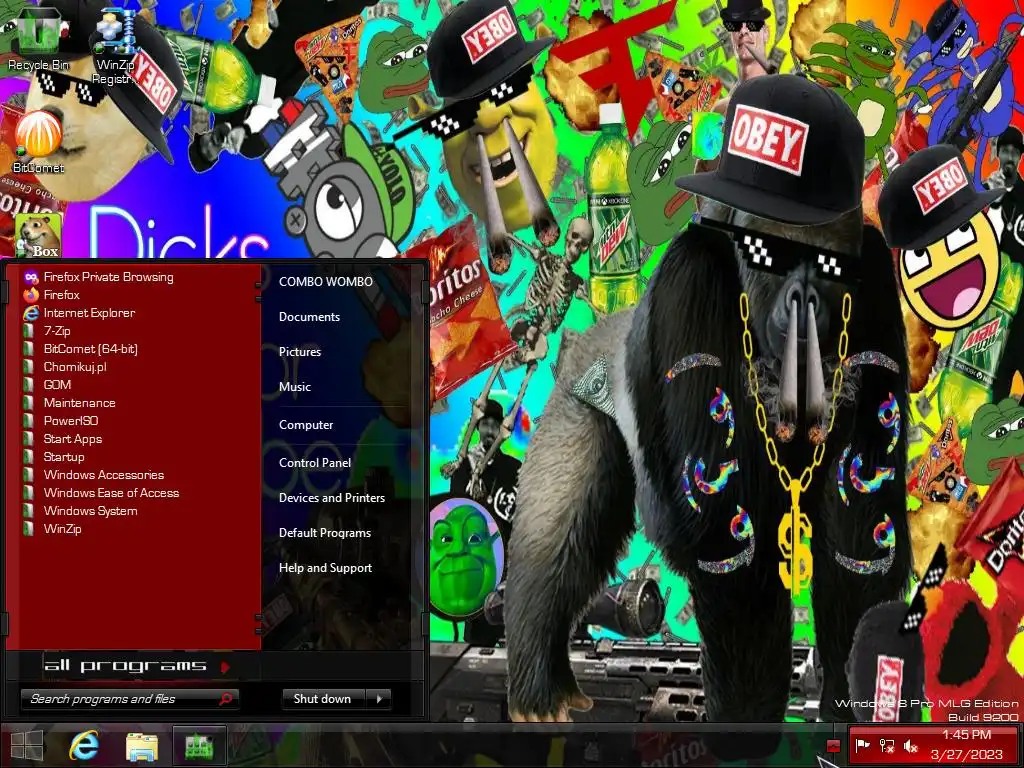This screenshot has width=1024, height=768.
Task: Open the WinZip Registry desktop icon
Action: 115,46
